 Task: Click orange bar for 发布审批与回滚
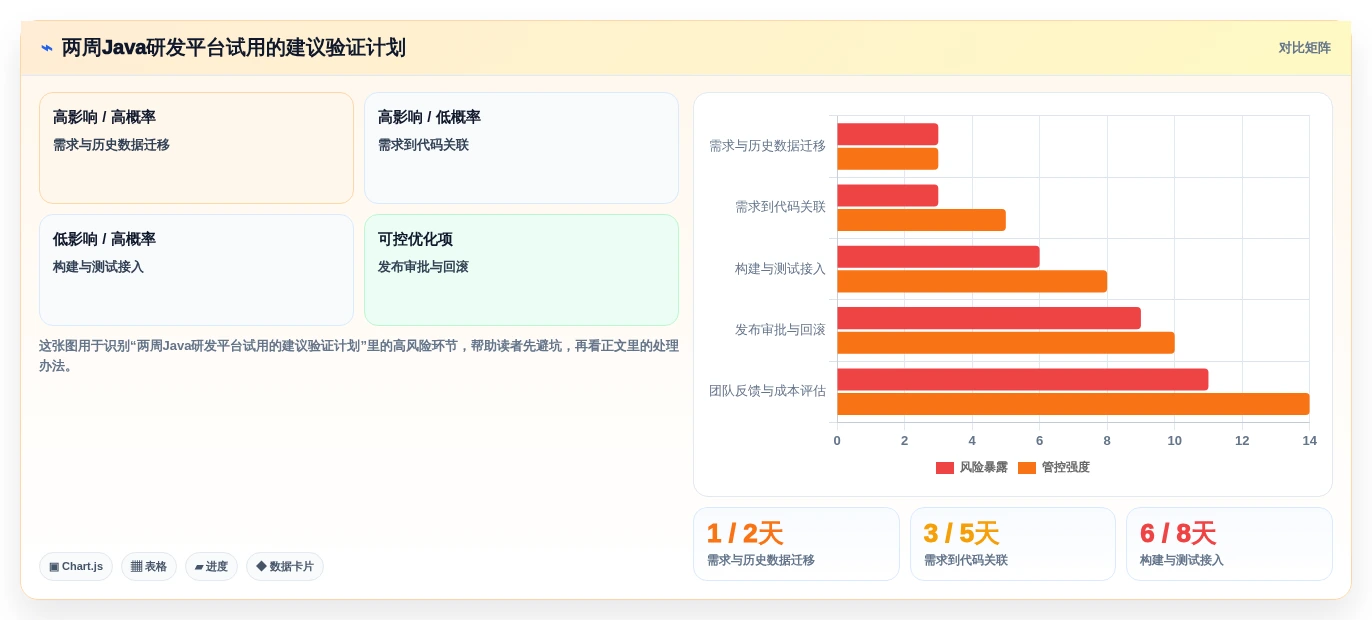(1006, 343)
